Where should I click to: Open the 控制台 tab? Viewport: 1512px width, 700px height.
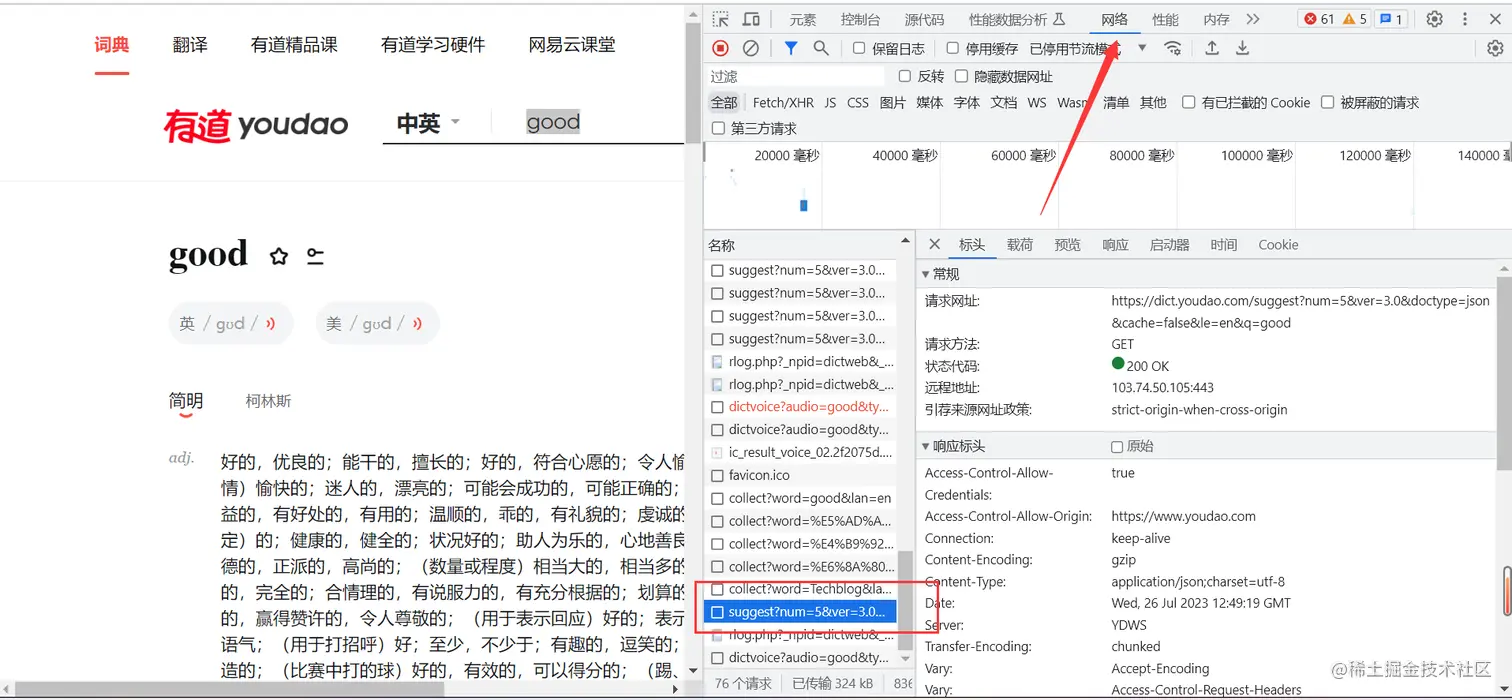coord(860,19)
